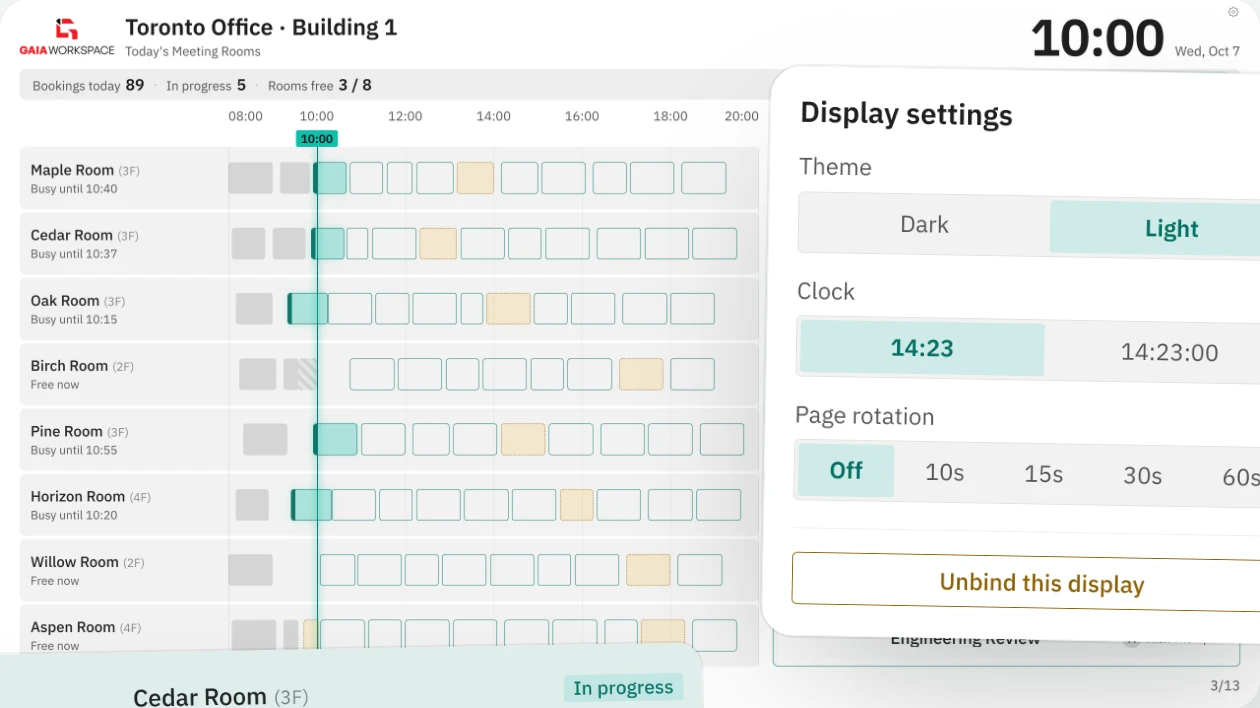Screen dimensions: 1260x708
Task: Click the 3/13 page indicator
Action: tap(1225, 686)
